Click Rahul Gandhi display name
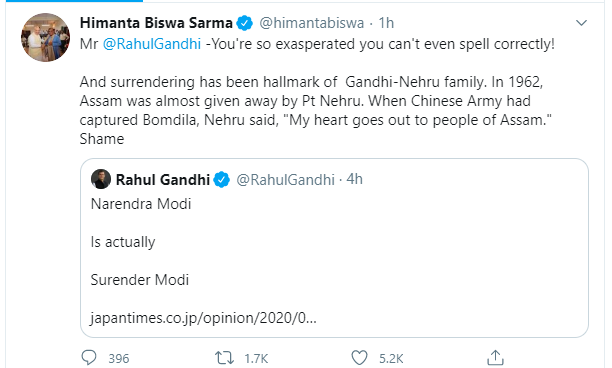The width and height of the screenshot is (612, 368). pos(163,180)
